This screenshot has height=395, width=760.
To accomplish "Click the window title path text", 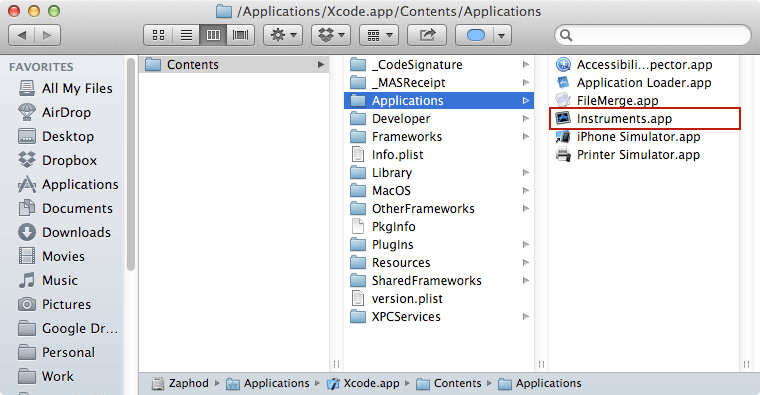I will tap(389, 11).
